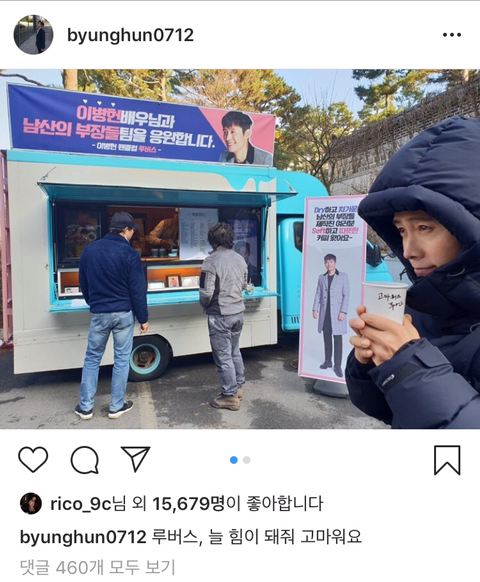Image resolution: width=480 pixels, height=582 pixels.
Task: Tap the standing pink banner in photo
Action: click(x=333, y=288)
